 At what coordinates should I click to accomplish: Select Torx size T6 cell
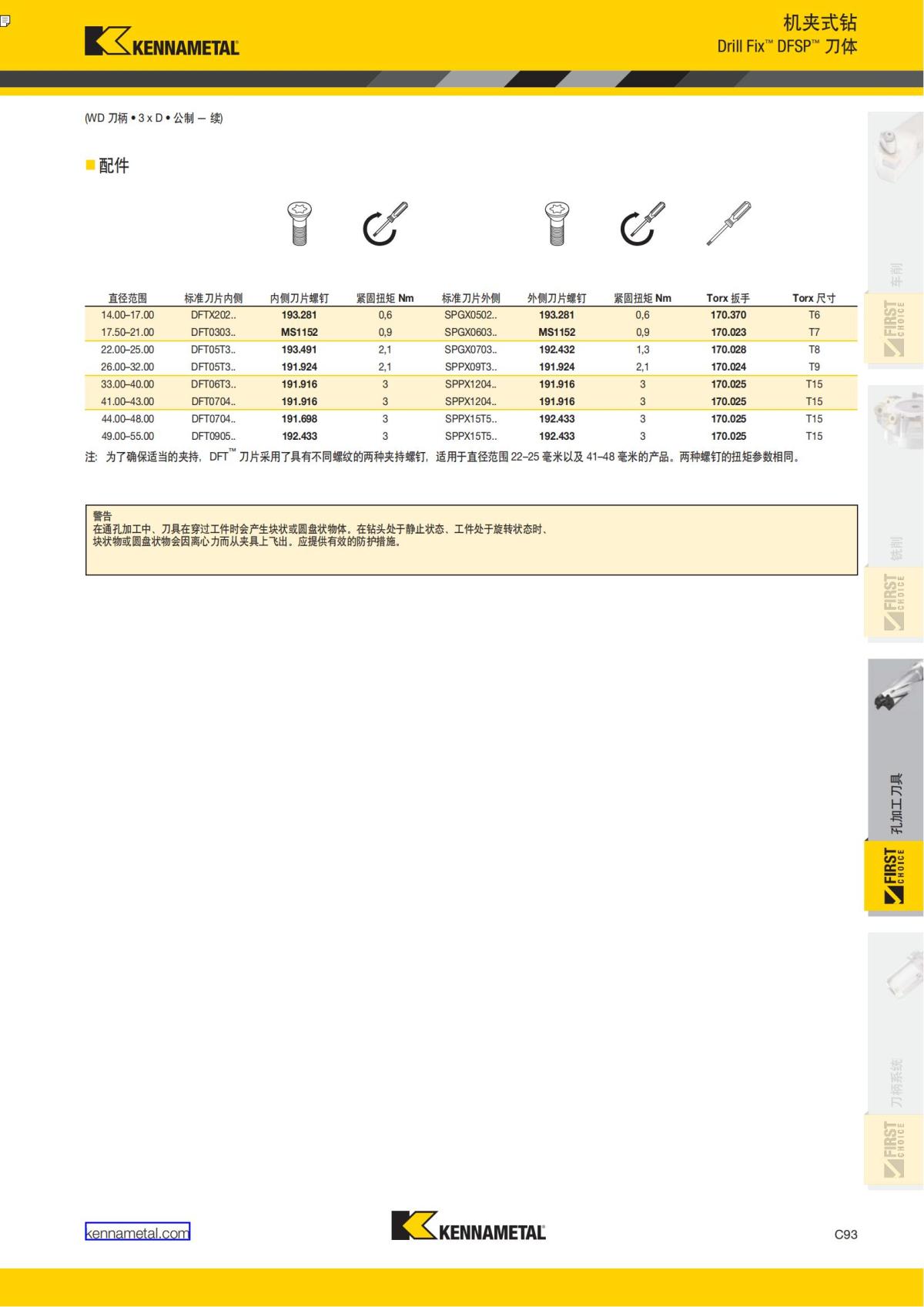coord(814,315)
